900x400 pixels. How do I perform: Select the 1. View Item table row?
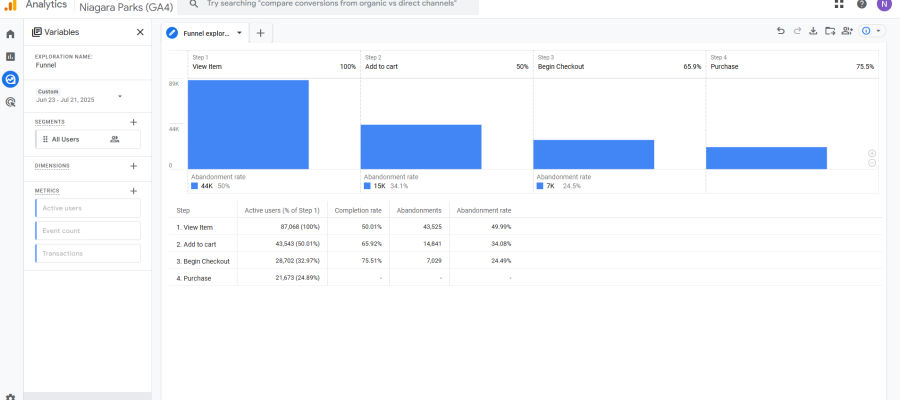pos(525,227)
